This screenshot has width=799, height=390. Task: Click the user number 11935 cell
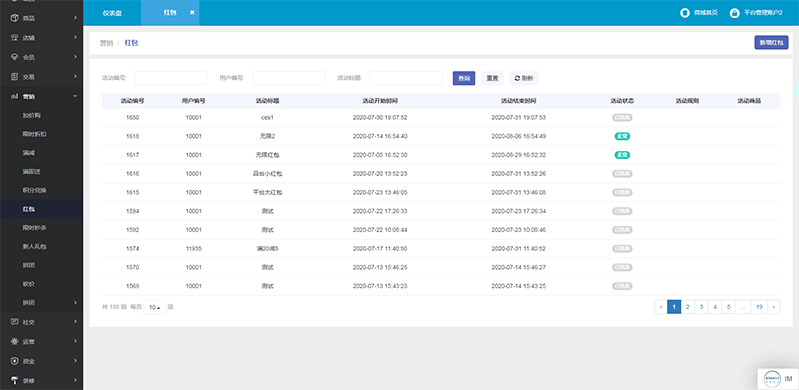[x=194, y=249]
